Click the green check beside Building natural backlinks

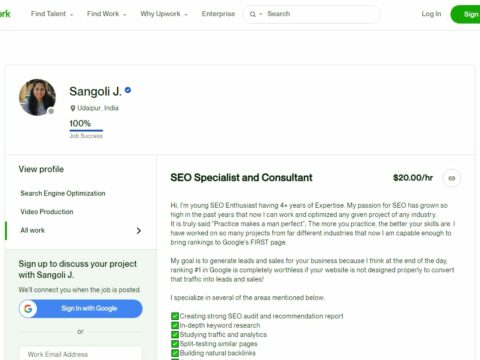point(175,353)
